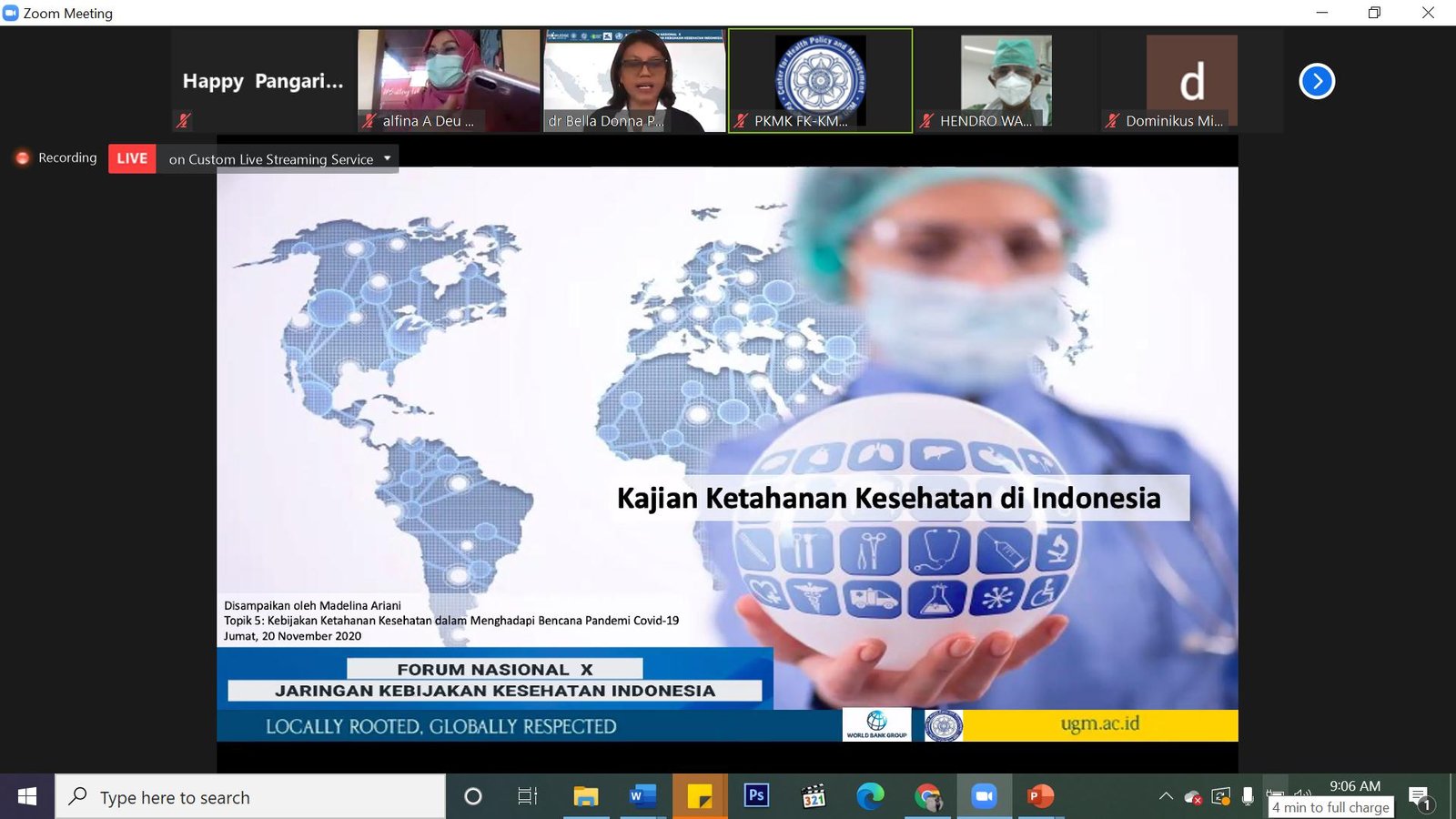Open Task View in the taskbar
1456x819 pixels.
coord(527,796)
